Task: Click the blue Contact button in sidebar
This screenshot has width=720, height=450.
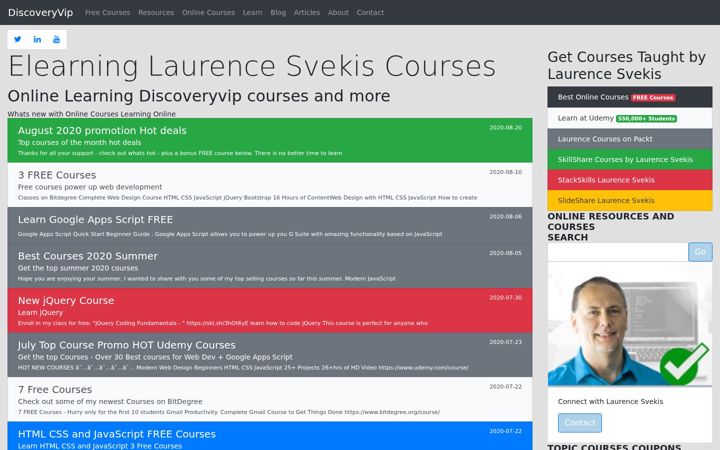Action: (579, 423)
